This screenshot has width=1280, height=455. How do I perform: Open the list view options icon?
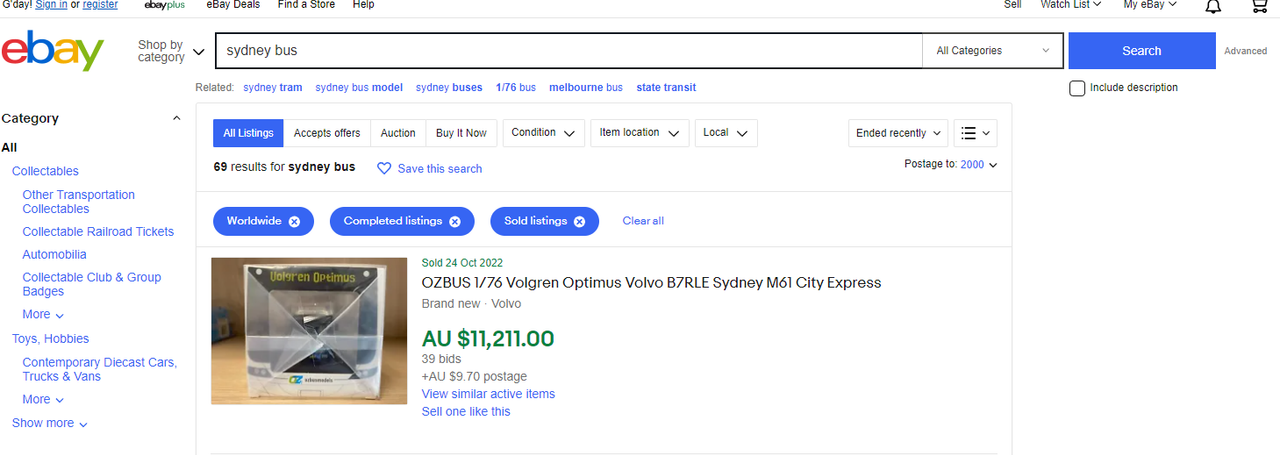[975, 133]
